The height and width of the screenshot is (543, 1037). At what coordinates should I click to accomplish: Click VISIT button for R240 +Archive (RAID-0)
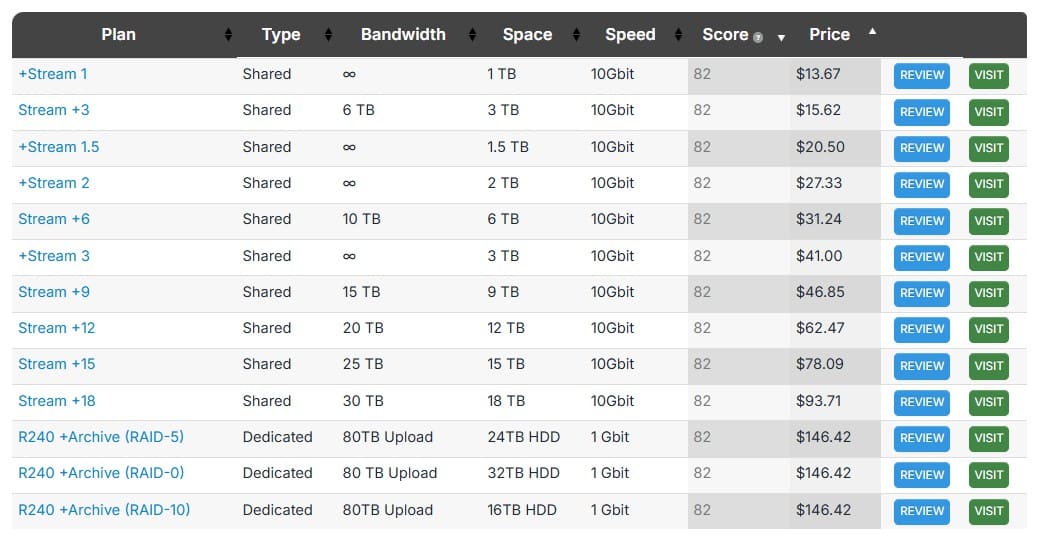pyautogui.click(x=989, y=474)
